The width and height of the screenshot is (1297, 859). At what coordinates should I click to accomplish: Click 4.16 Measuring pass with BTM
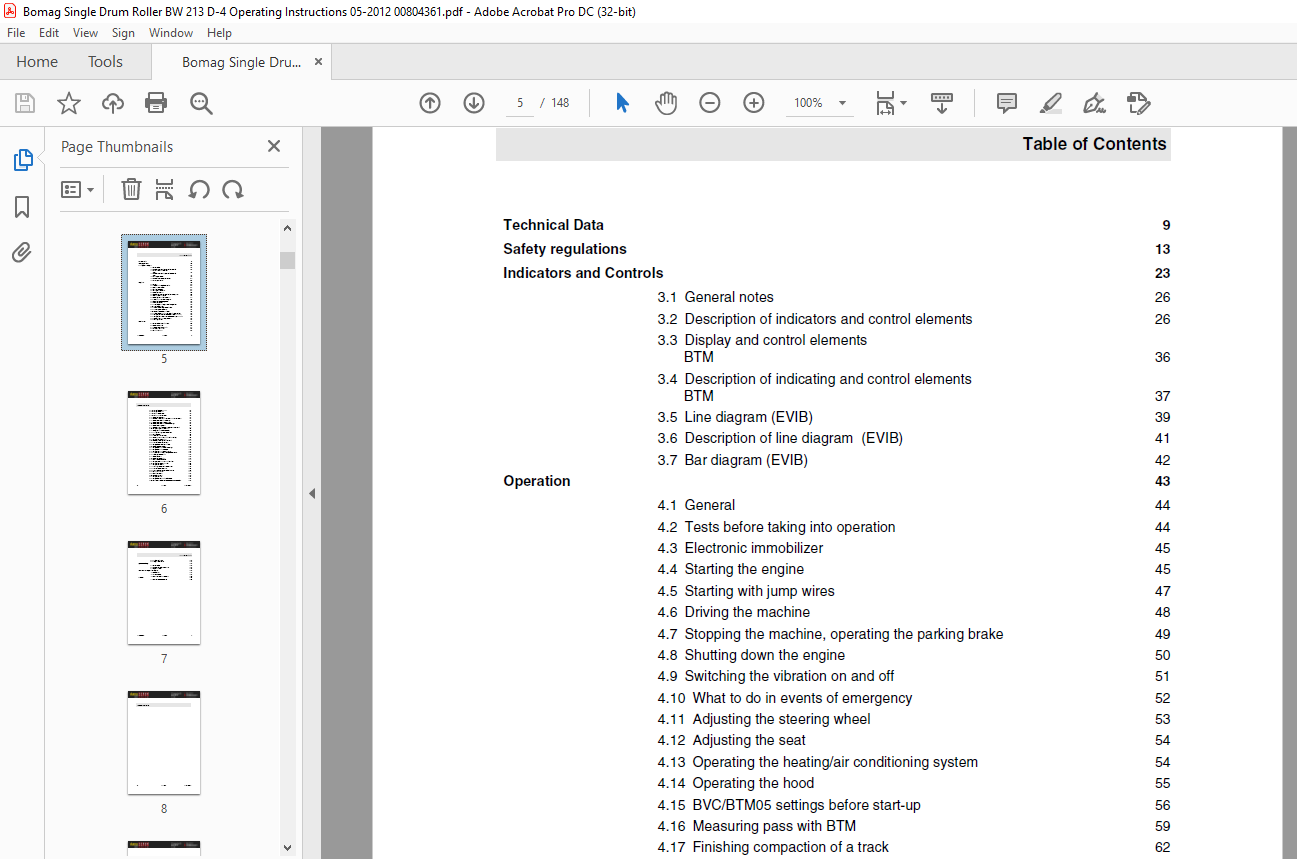pyautogui.click(x=757, y=826)
